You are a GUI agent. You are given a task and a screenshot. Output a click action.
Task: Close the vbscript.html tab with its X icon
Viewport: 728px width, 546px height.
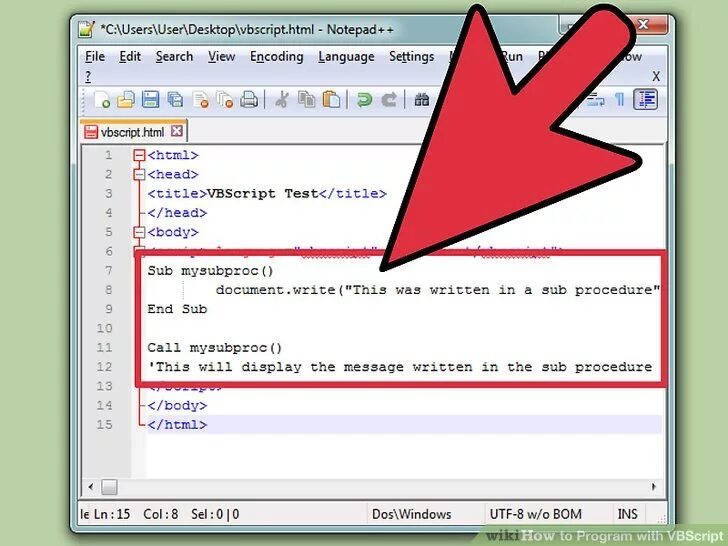click(176, 131)
